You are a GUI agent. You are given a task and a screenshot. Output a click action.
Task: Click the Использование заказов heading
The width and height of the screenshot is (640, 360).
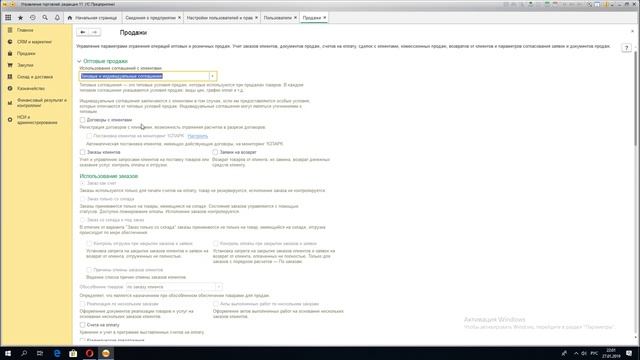[x=109, y=176]
